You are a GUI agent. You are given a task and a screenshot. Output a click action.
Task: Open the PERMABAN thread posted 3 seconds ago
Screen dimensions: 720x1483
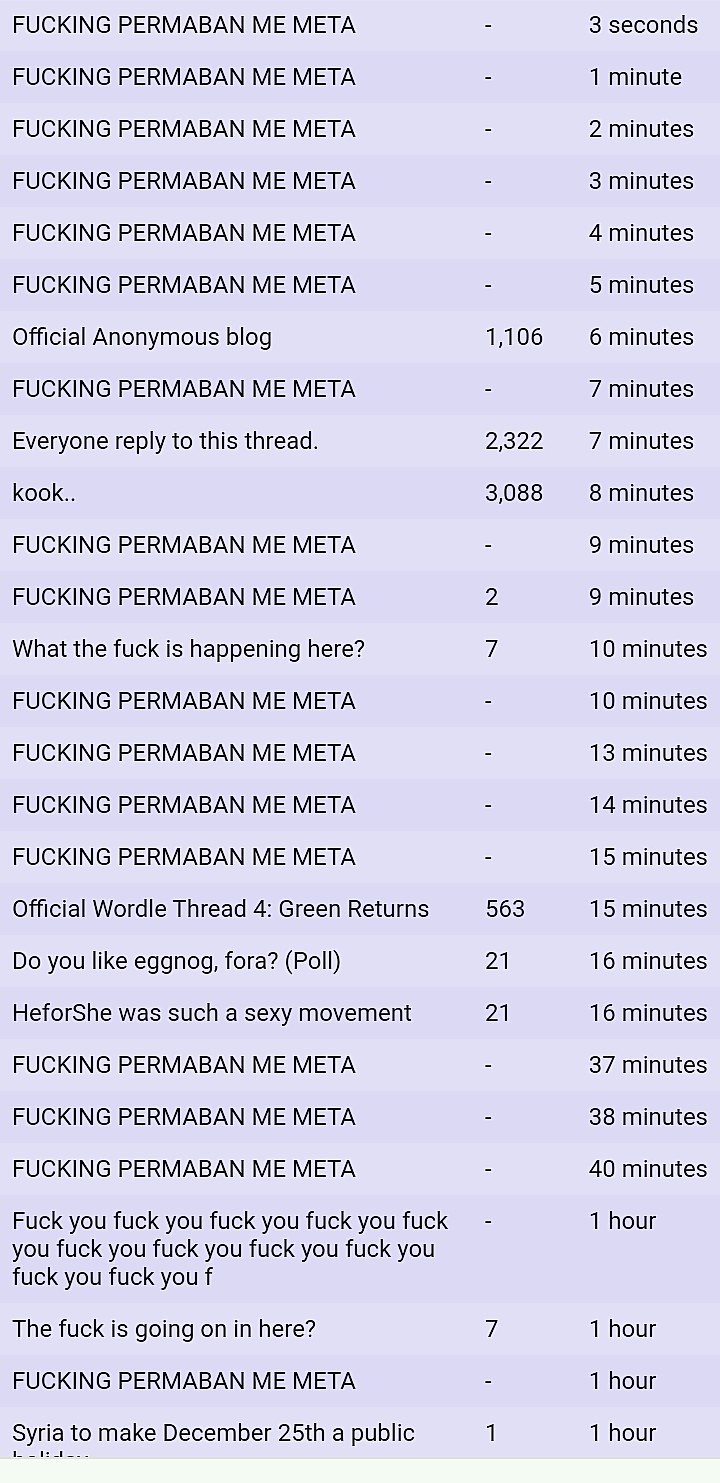pyautogui.click(x=184, y=25)
